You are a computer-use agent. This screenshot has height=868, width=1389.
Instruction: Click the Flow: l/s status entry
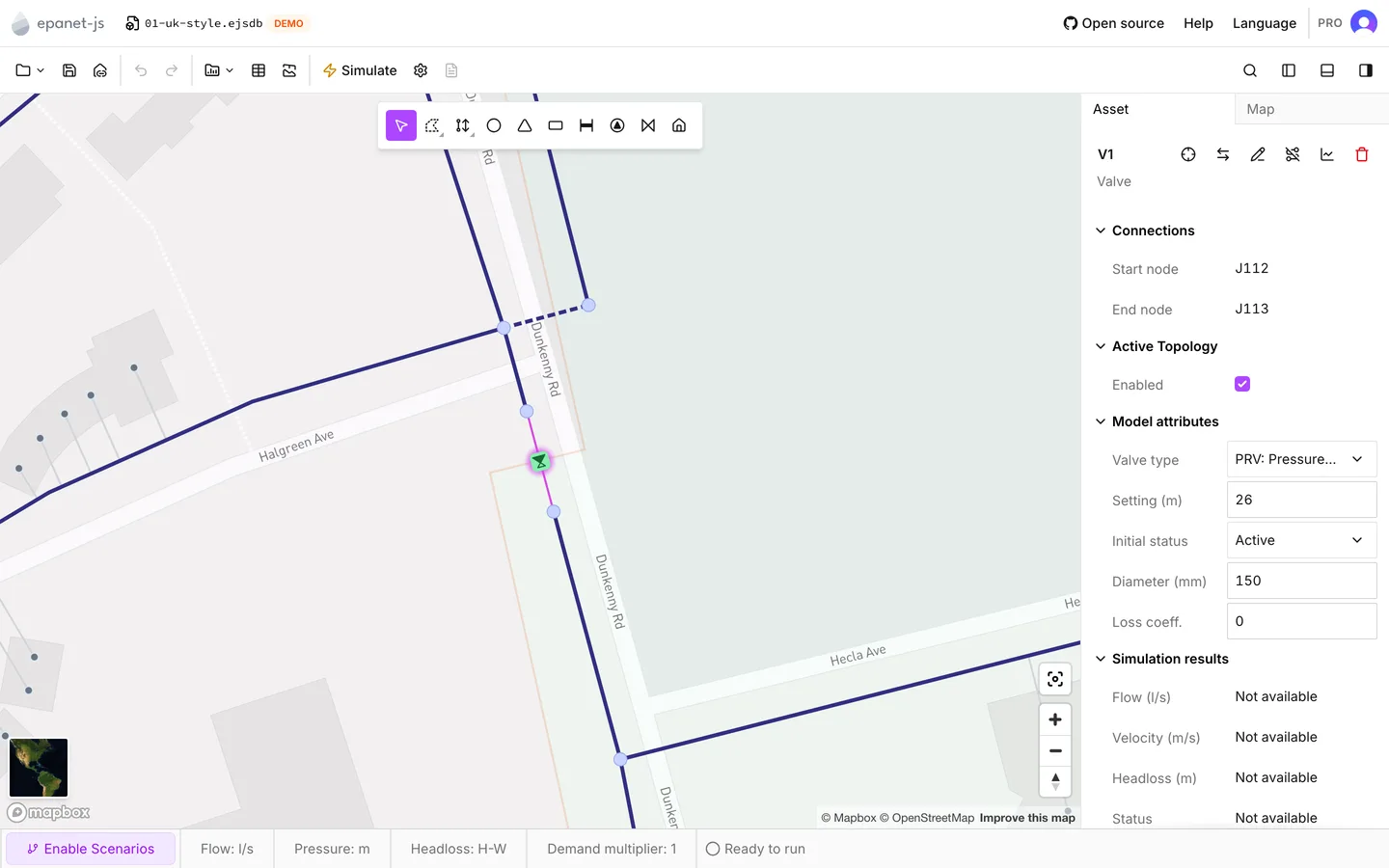point(227,849)
